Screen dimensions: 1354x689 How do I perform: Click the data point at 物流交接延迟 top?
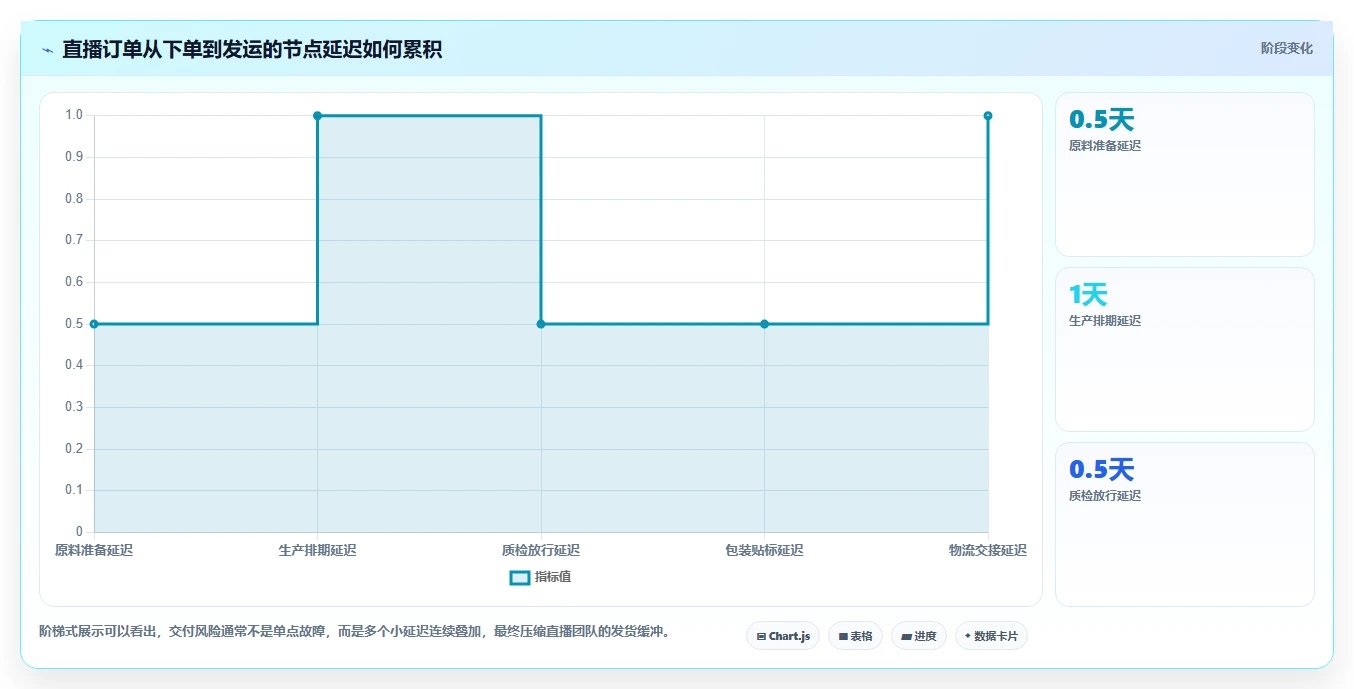[x=988, y=116]
